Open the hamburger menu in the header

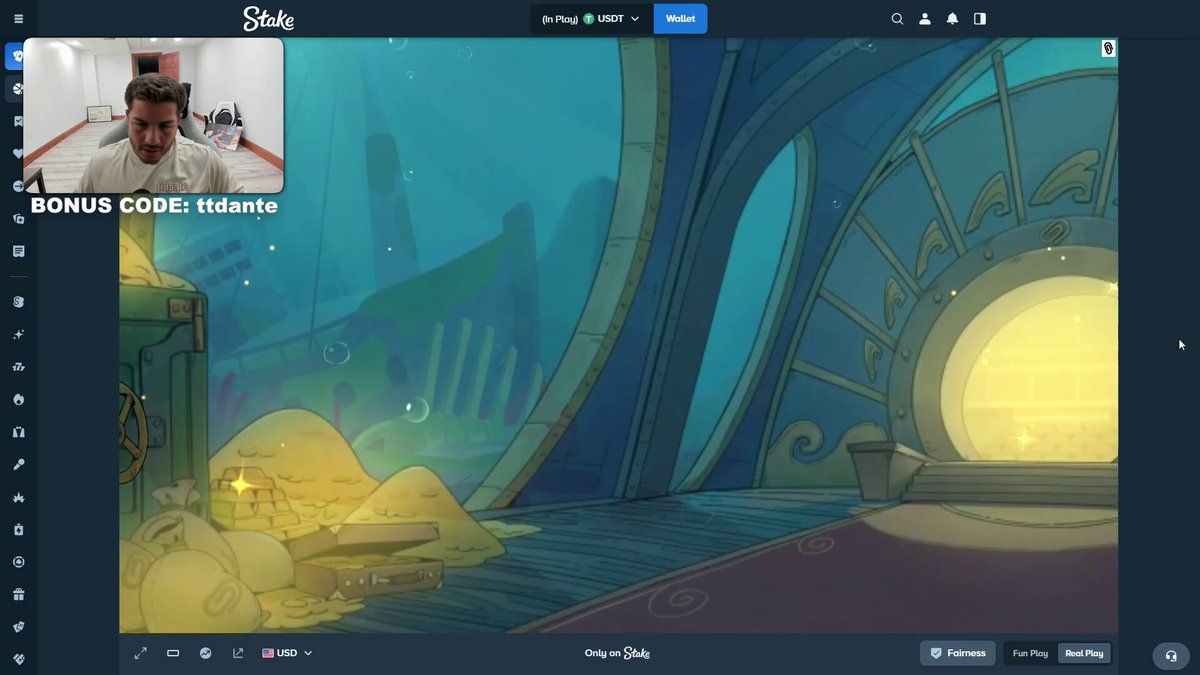point(18,19)
